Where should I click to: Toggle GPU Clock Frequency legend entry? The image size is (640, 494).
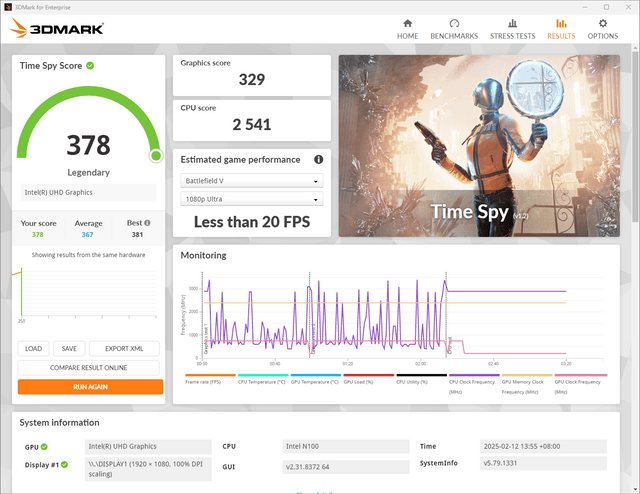click(x=580, y=384)
